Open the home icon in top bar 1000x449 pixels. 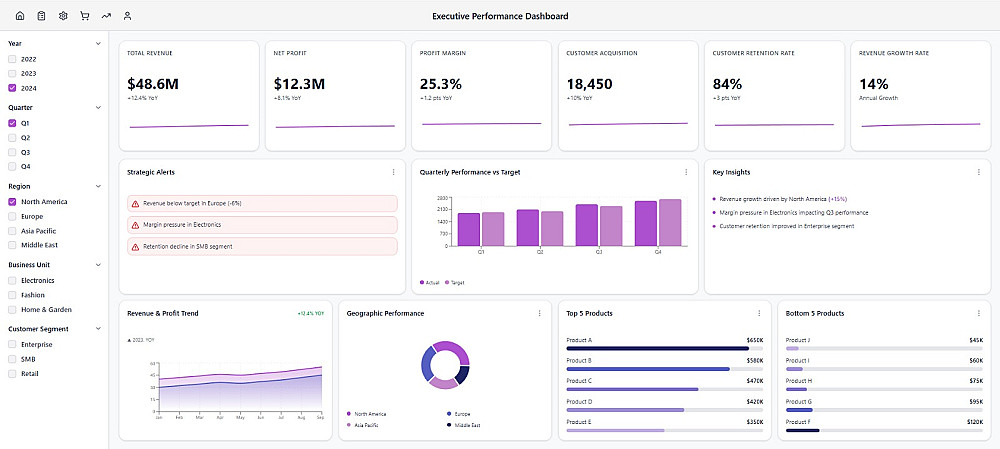click(20, 16)
